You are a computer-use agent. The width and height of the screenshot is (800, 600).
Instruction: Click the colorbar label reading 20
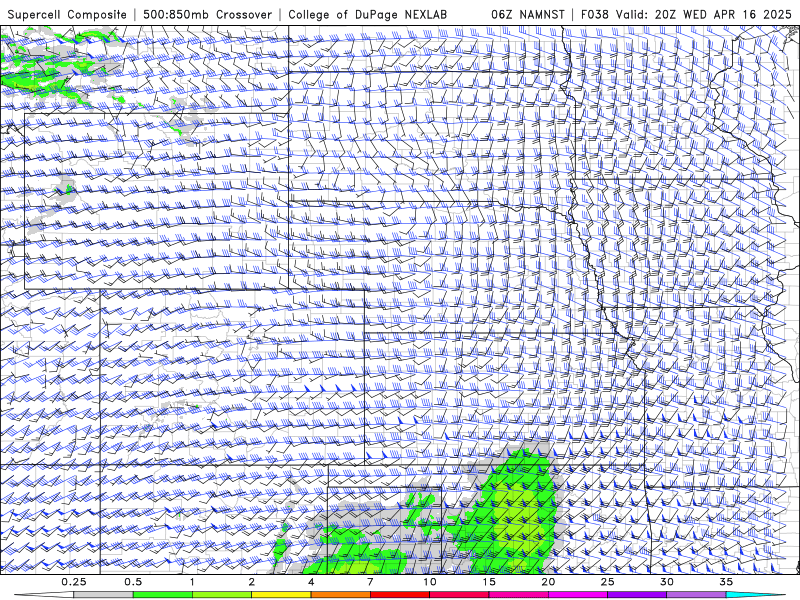(548, 582)
